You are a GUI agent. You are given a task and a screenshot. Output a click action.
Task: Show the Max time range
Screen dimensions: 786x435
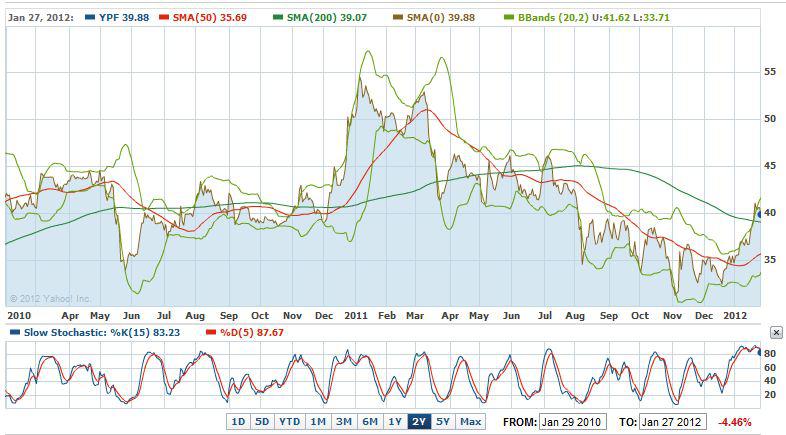tap(470, 422)
